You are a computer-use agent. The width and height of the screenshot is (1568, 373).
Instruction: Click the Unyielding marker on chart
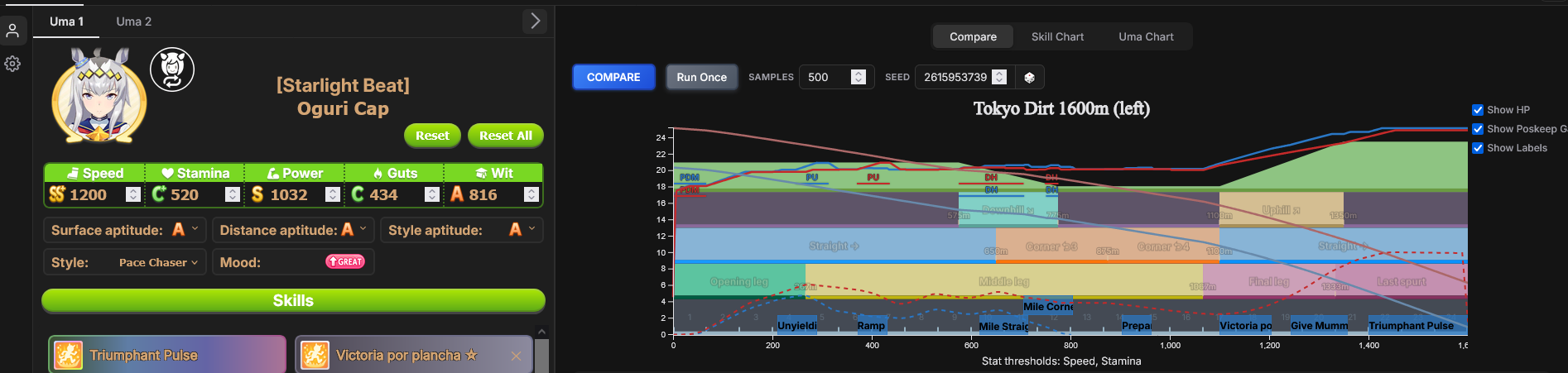pyautogui.click(x=797, y=325)
